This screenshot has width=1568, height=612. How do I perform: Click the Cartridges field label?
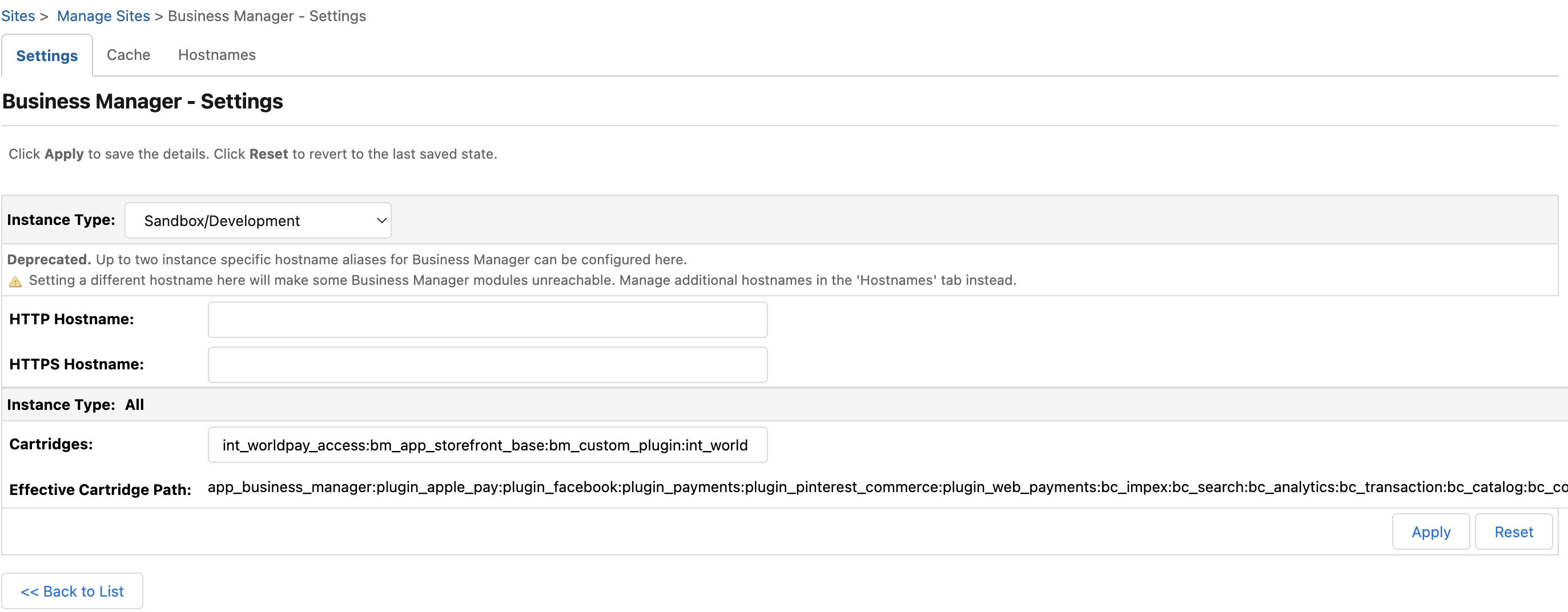coord(51,444)
